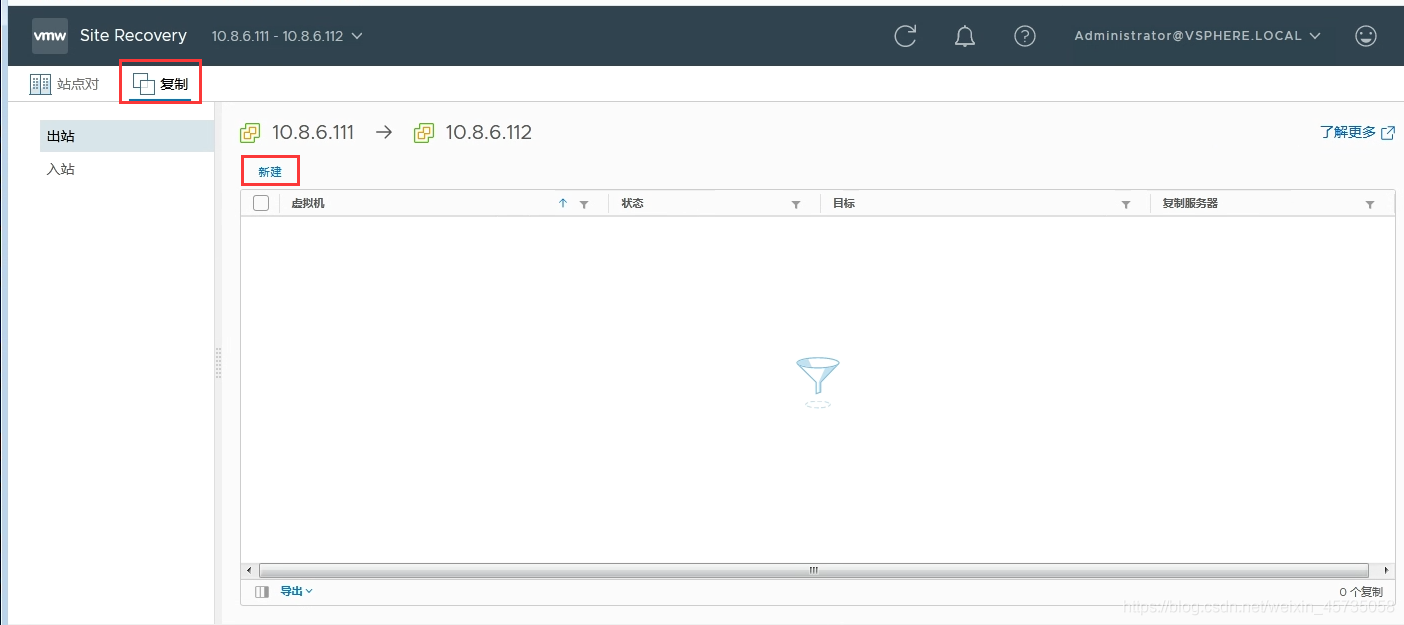Image resolution: width=1404 pixels, height=625 pixels.
Task: Open the 导出 dropdown
Action: tap(296, 591)
